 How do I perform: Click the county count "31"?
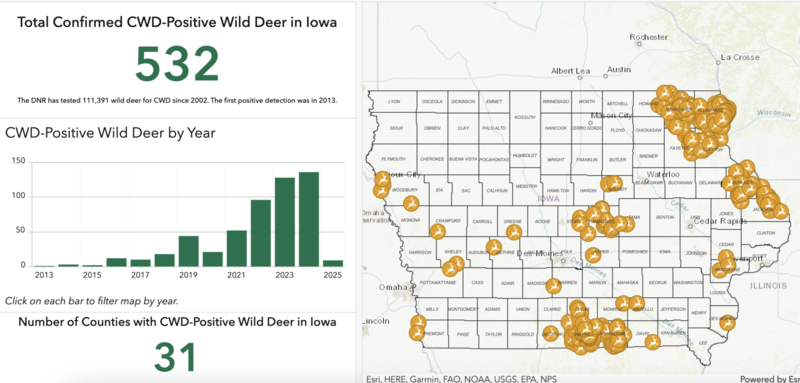pyautogui.click(x=176, y=357)
